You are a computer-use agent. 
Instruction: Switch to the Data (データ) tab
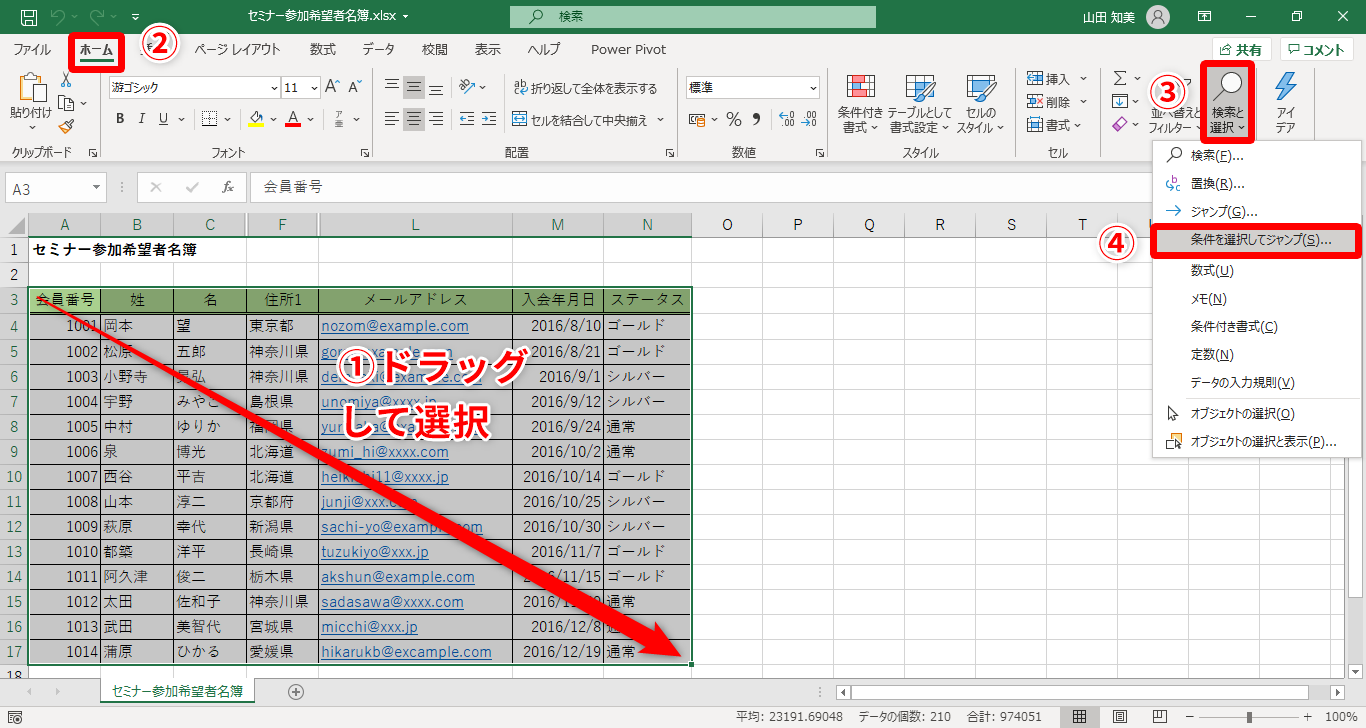click(x=378, y=50)
